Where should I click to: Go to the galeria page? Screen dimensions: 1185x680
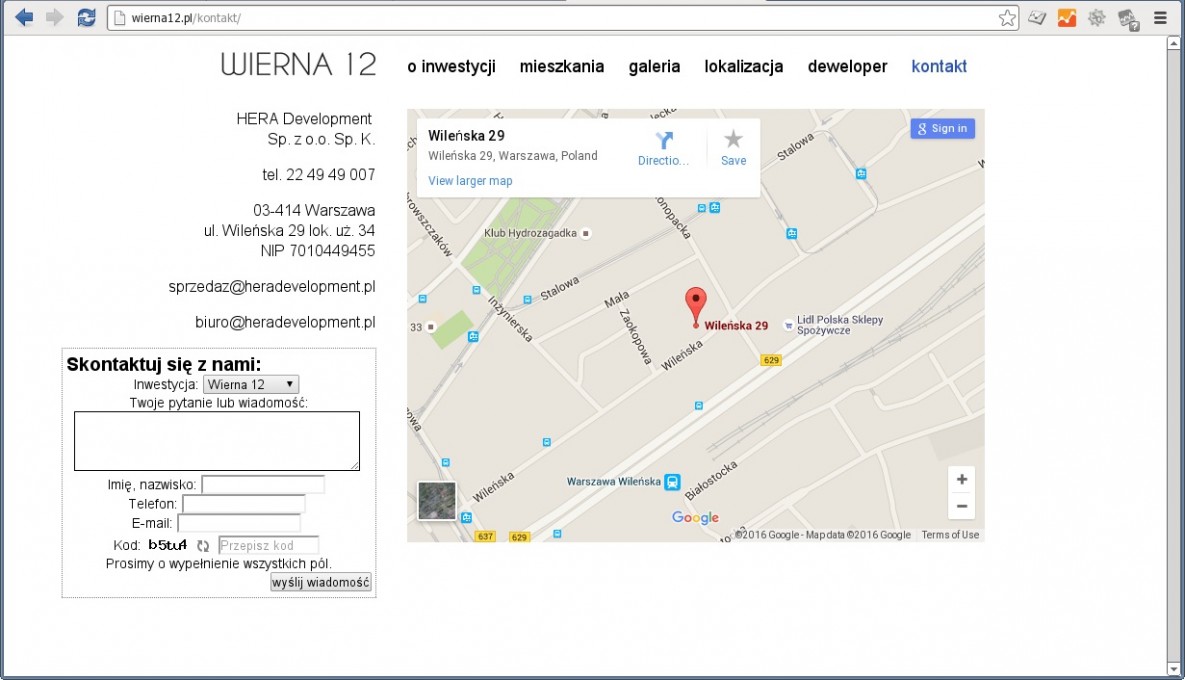pos(654,67)
